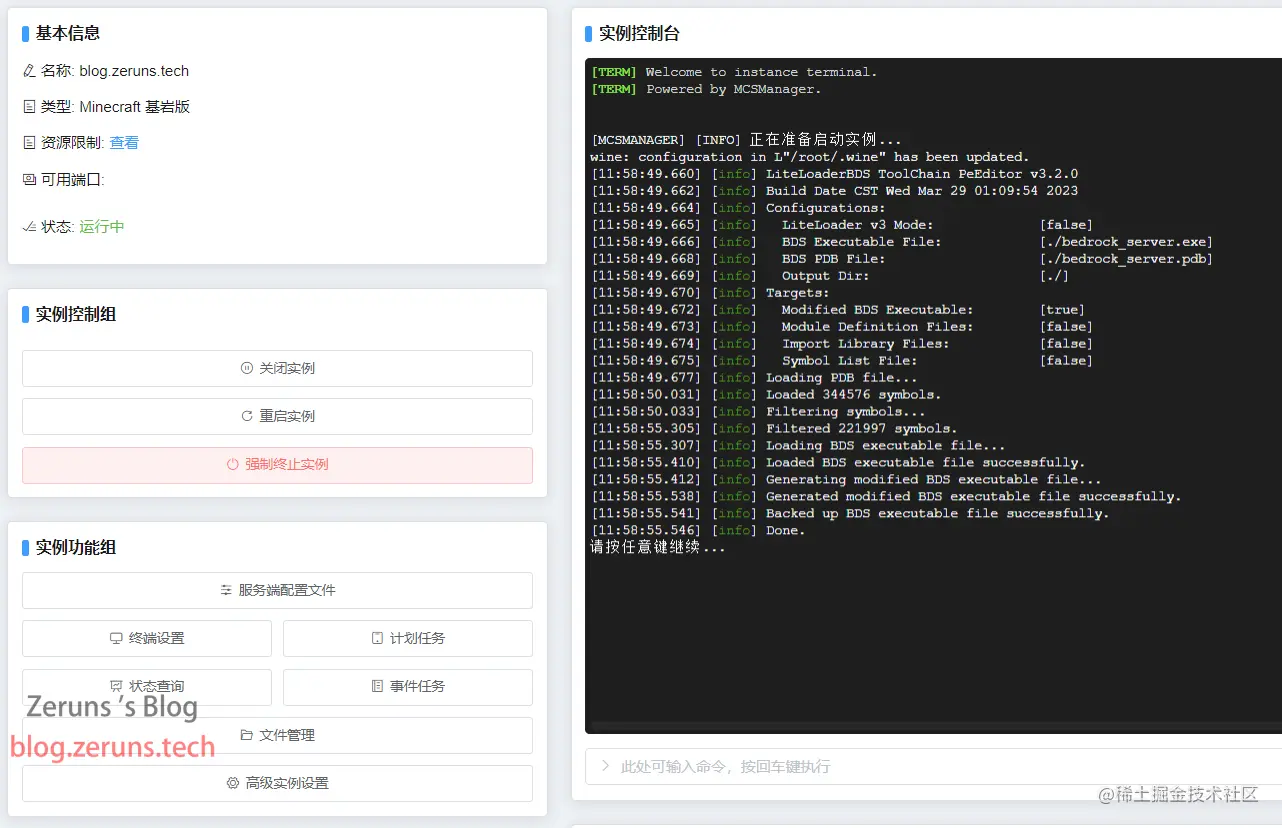This screenshot has height=828, width=1282.
Task: Click the terminal line 'Backed up BDS executable file successfully.'
Action: click(x=938, y=514)
